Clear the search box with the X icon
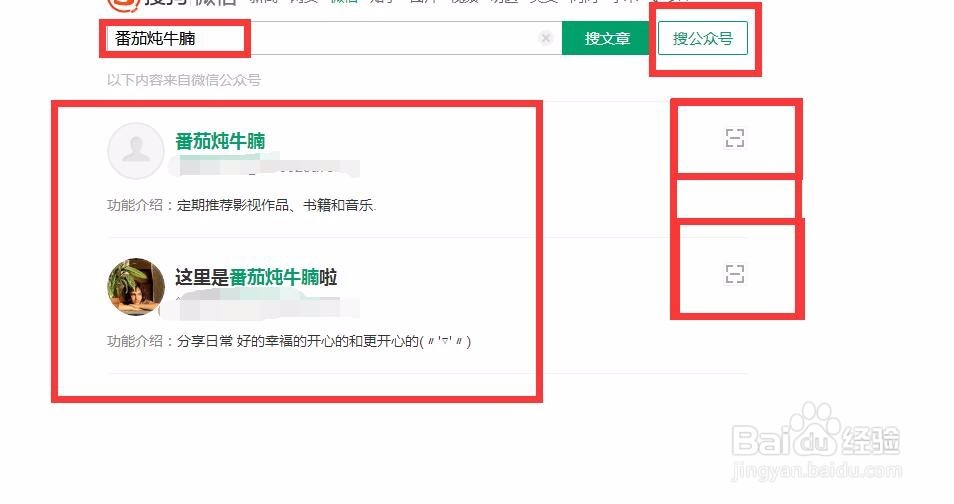This screenshot has height=504, width=954. pyautogui.click(x=546, y=38)
